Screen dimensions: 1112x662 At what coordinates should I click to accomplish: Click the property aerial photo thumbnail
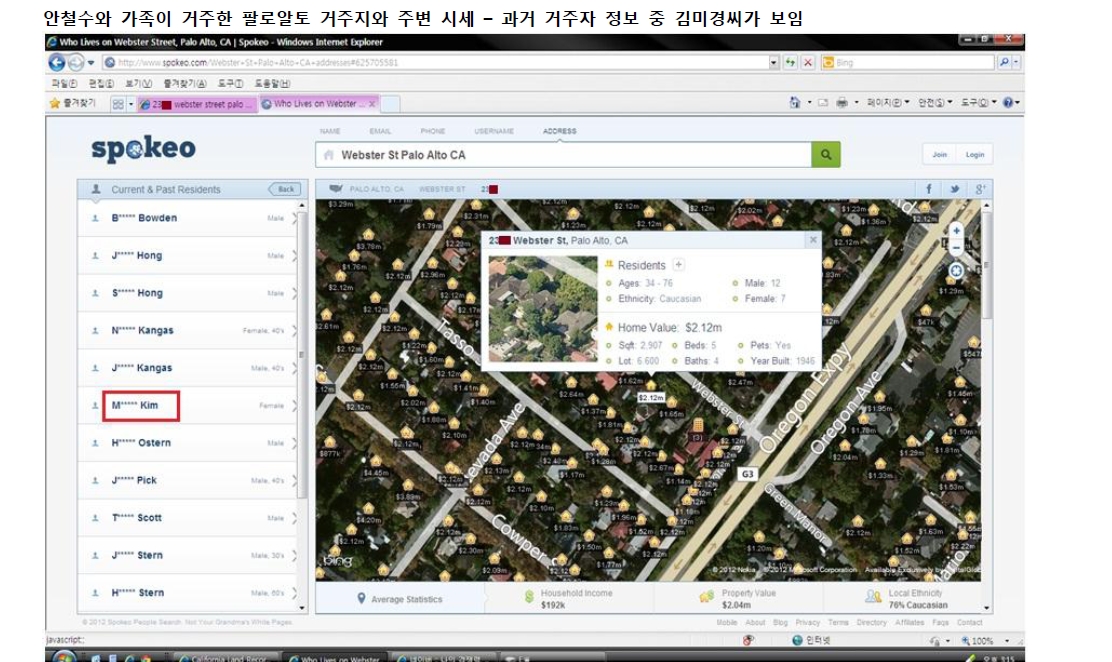coord(543,309)
